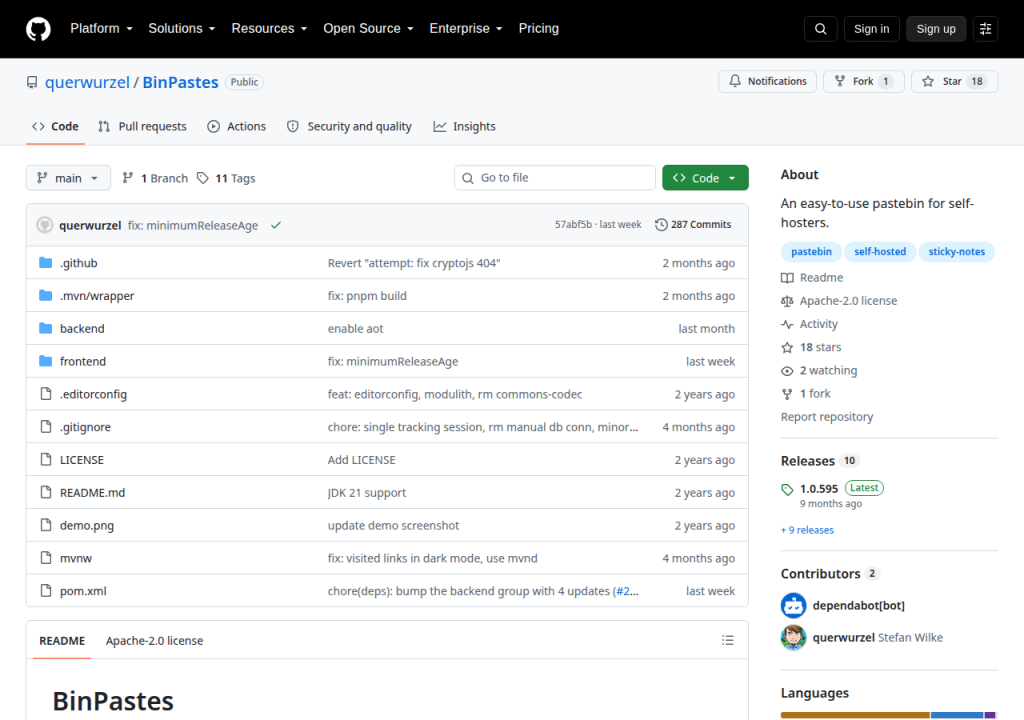The height and width of the screenshot is (720, 1024).
Task: Click the book icon next to Readme
Action: tap(788, 278)
